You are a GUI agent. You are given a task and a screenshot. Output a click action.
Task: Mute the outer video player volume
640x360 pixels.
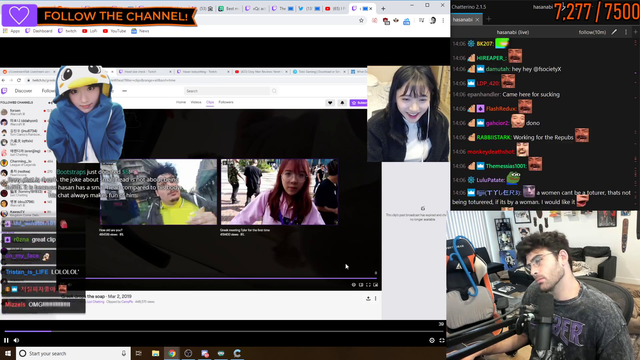point(17,340)
